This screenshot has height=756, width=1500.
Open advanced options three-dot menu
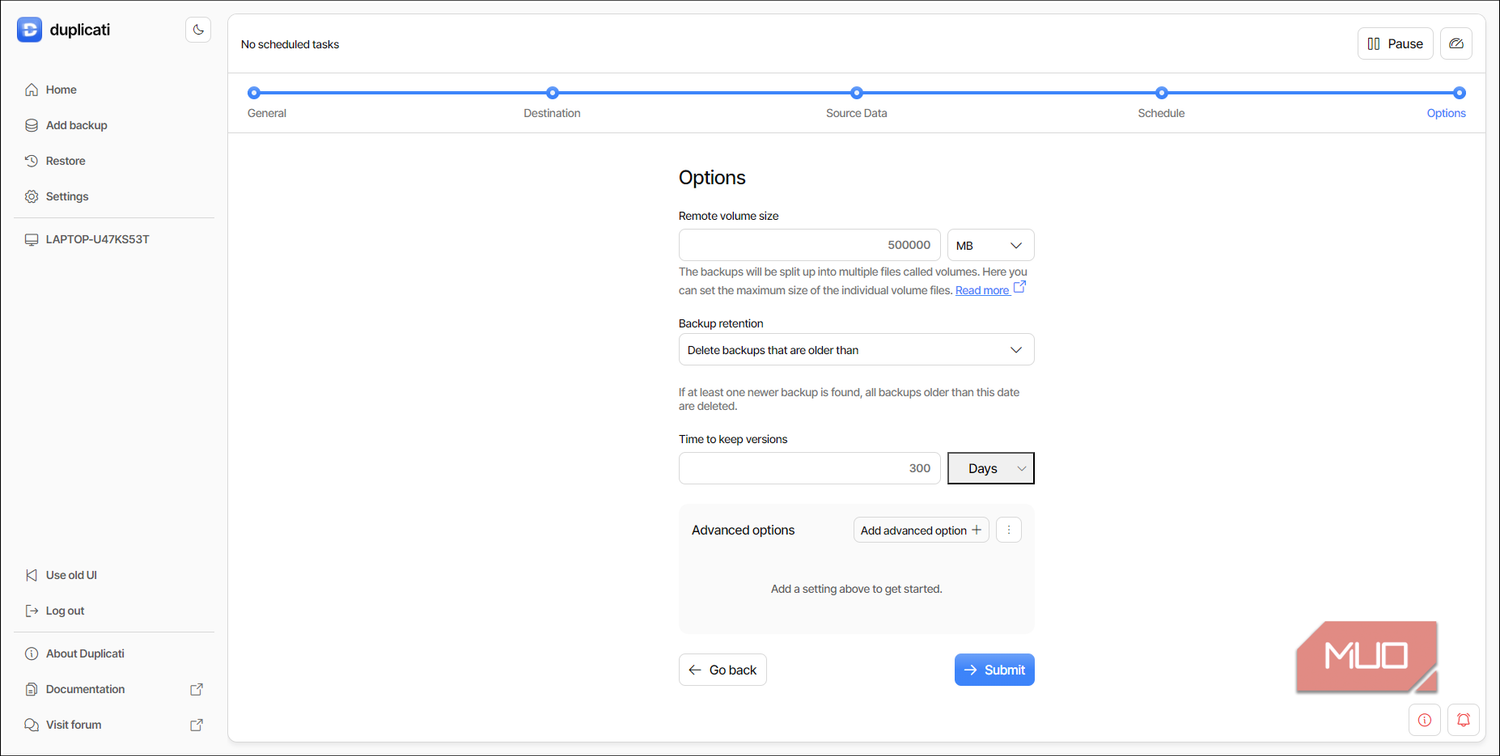[x=1009, y=530]
